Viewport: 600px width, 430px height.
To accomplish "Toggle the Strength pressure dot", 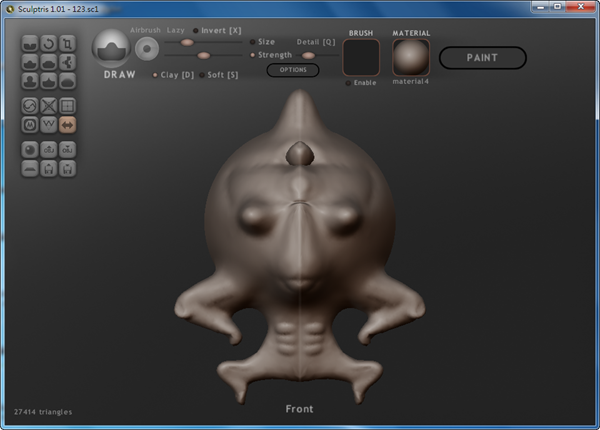I will point(253,55).
